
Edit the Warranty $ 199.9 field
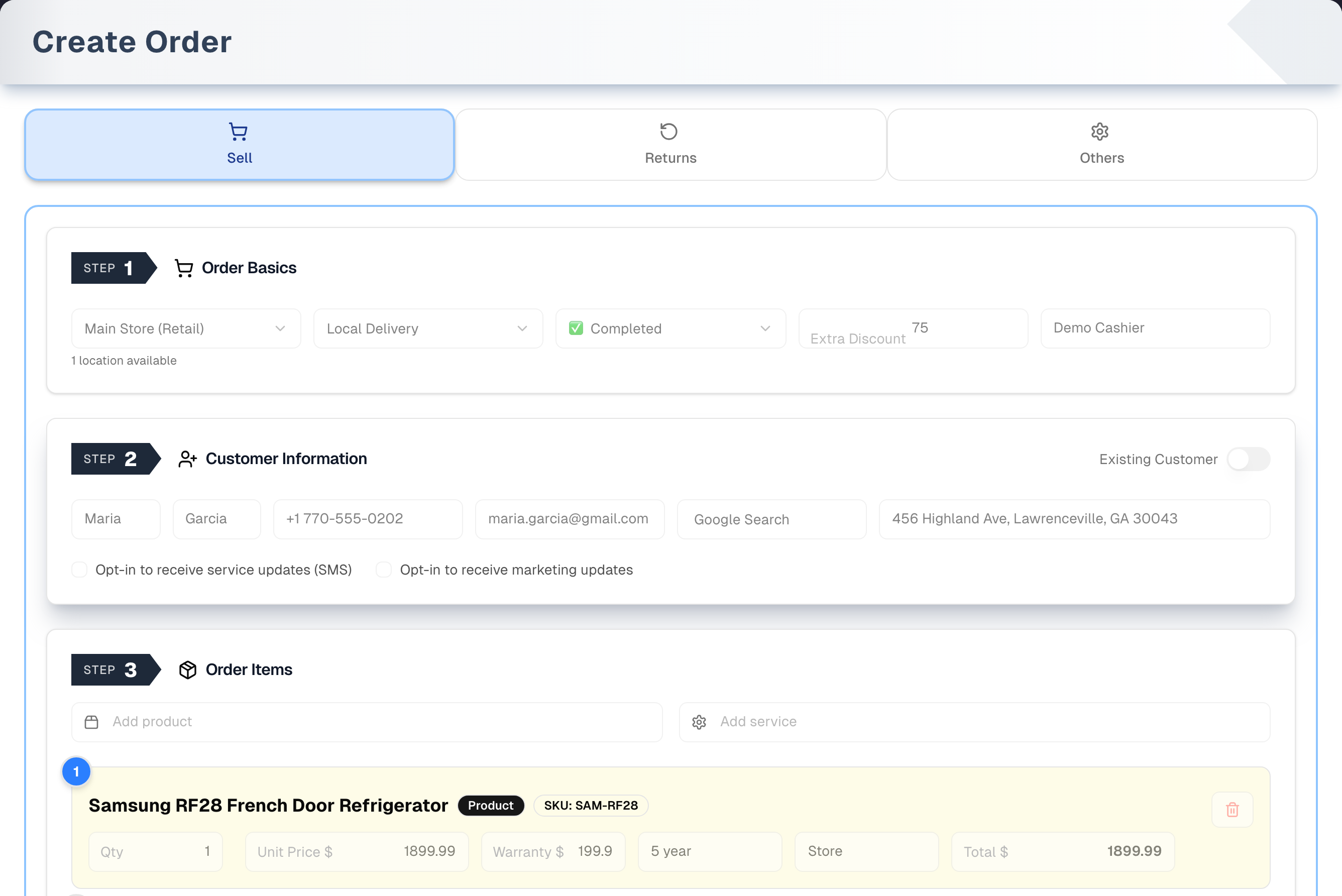tap(553, 851)
